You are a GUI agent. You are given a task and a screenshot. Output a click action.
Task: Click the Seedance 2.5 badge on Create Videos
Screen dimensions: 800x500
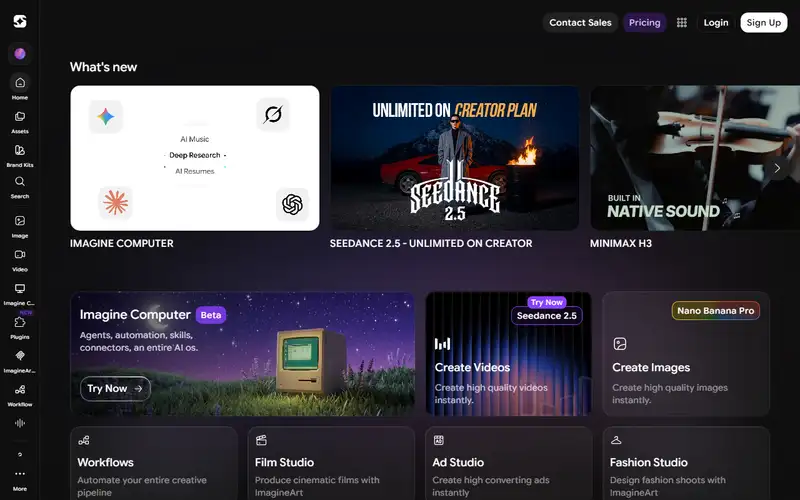546,316
